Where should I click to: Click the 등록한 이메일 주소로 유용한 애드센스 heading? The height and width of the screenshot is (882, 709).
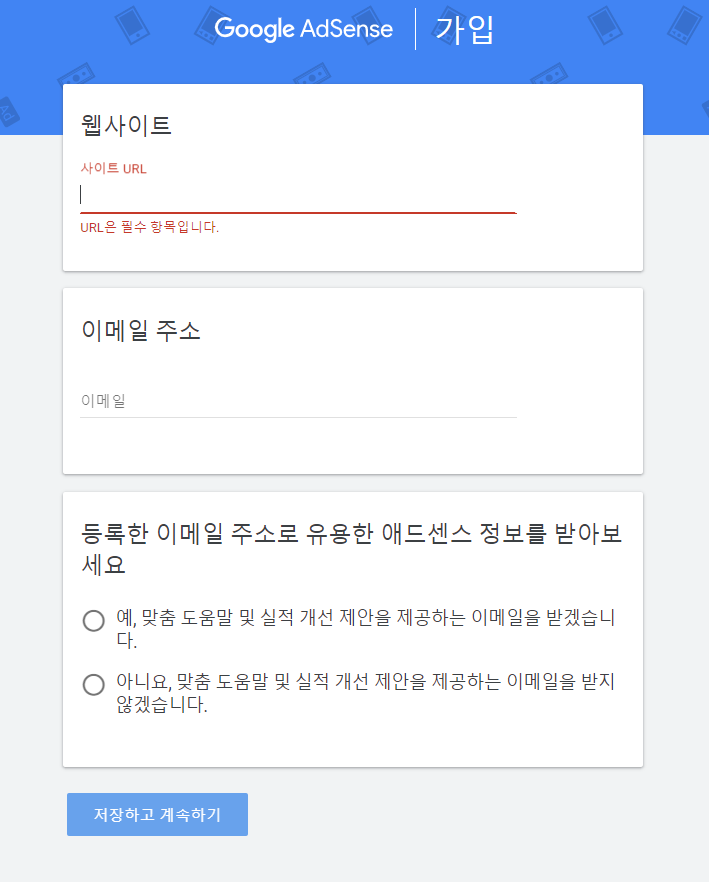pyautogui.click(x=351, y=548)
